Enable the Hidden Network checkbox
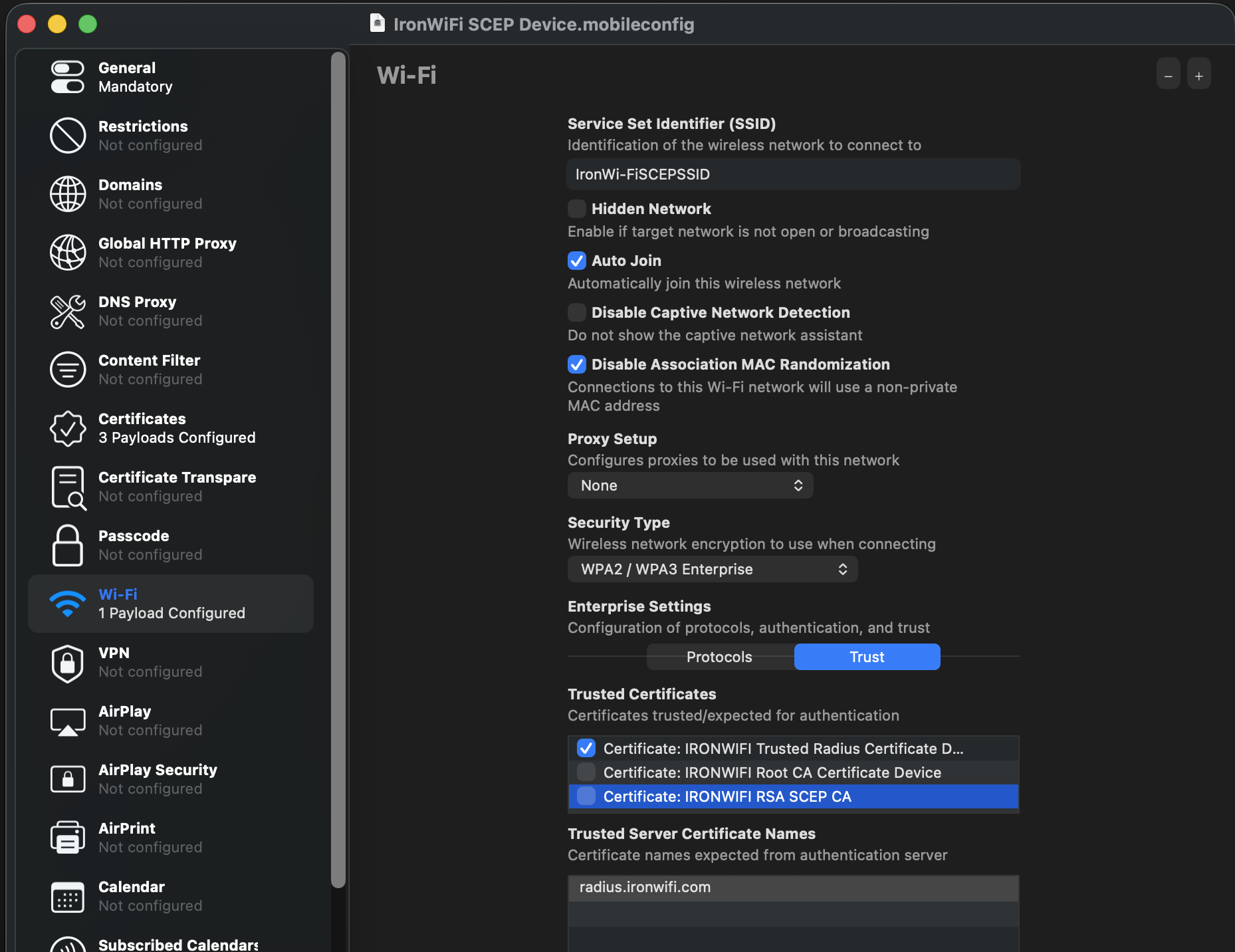 pos(577,209)
